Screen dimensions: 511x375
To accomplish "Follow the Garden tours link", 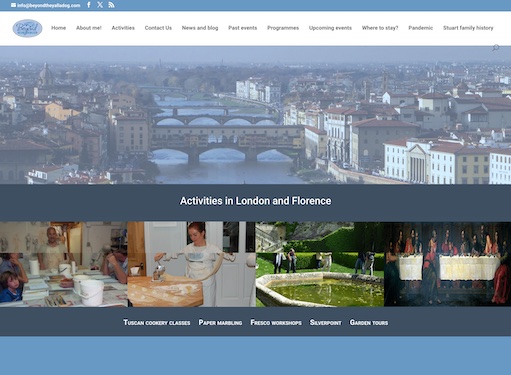I will tap(369, 322).
